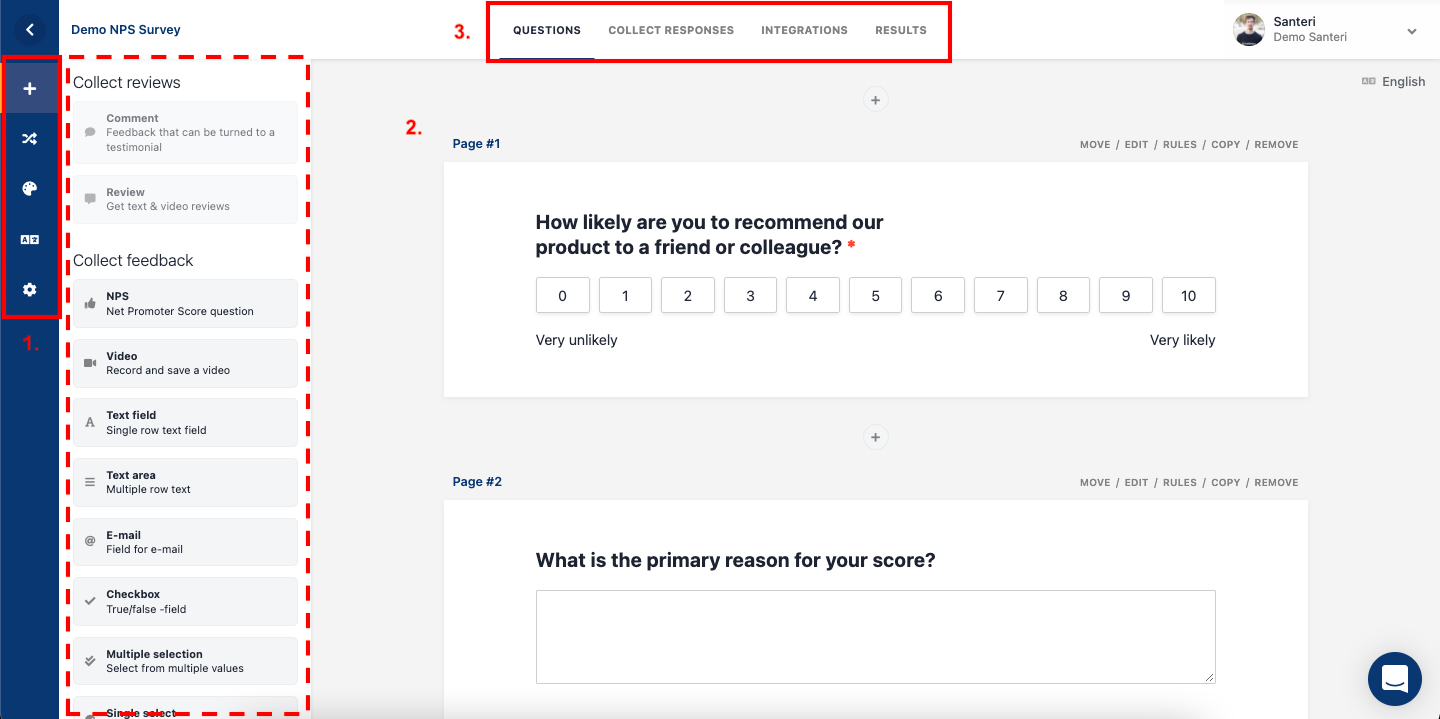Image resolution: width=1440 pixels, height=719 pixels.
Task: Click the plus add-elements sidebar icon
Action: click(x=30, y=89)
